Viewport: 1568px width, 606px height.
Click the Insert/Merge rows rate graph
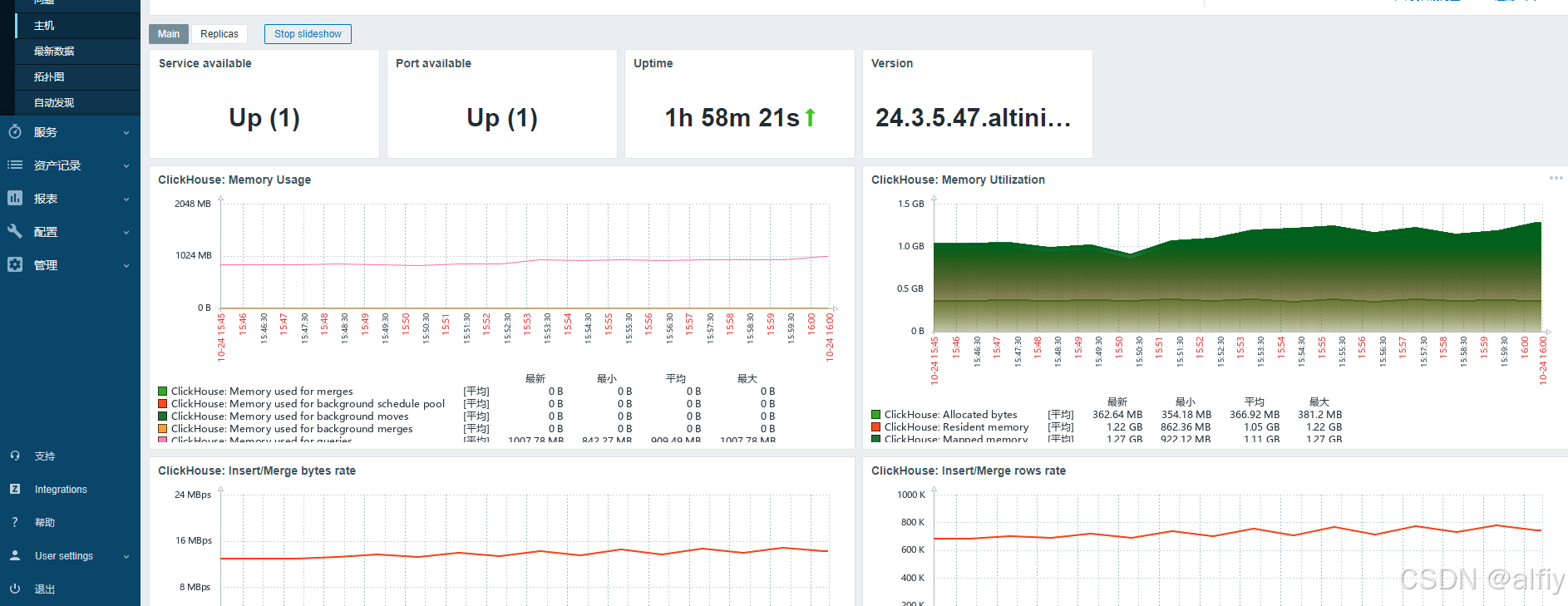click(1237, 549)
